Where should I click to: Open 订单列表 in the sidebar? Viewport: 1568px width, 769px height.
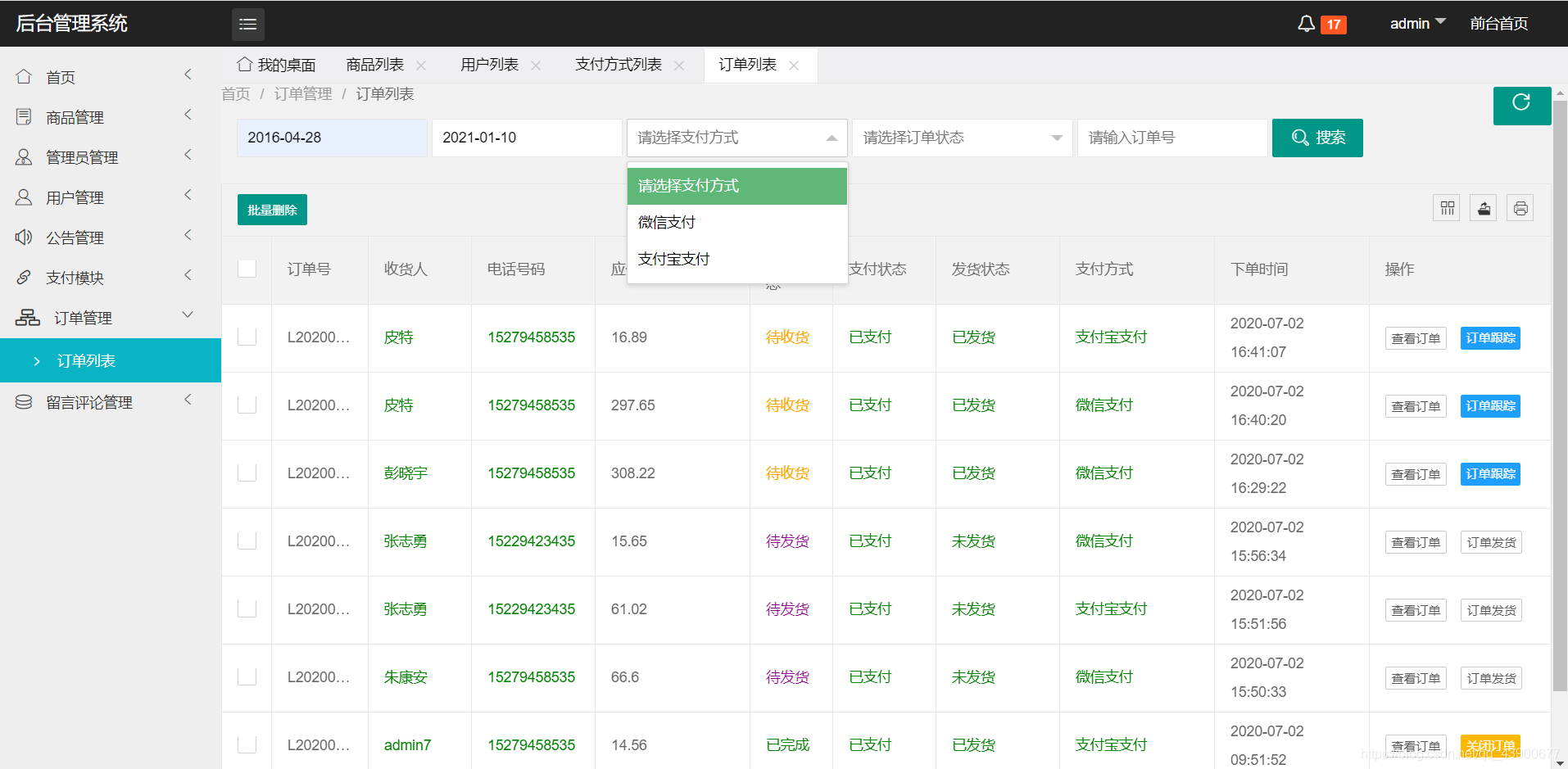coord(111,360)
